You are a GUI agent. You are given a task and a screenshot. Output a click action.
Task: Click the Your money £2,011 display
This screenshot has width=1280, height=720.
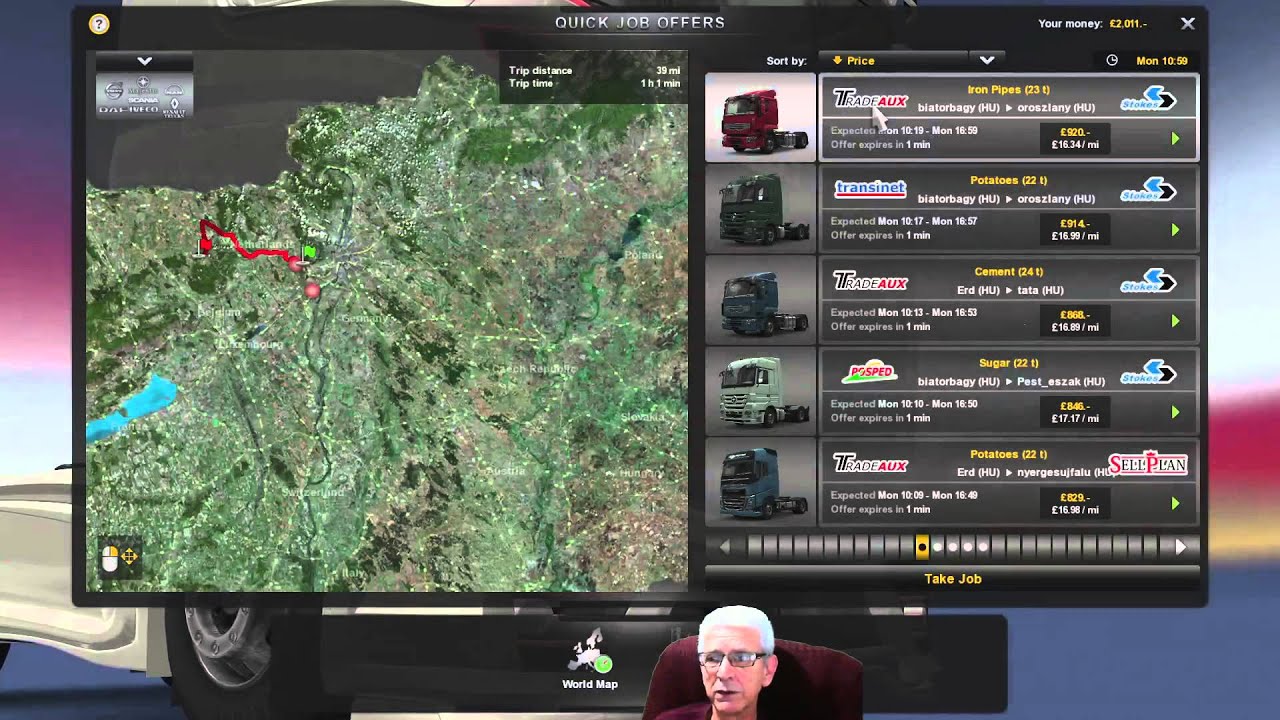click(1092, 23)
